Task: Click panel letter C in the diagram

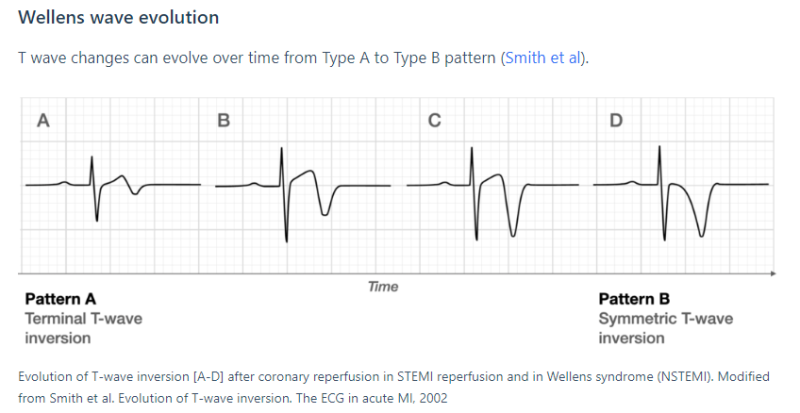Action: (x=434, y=121)
